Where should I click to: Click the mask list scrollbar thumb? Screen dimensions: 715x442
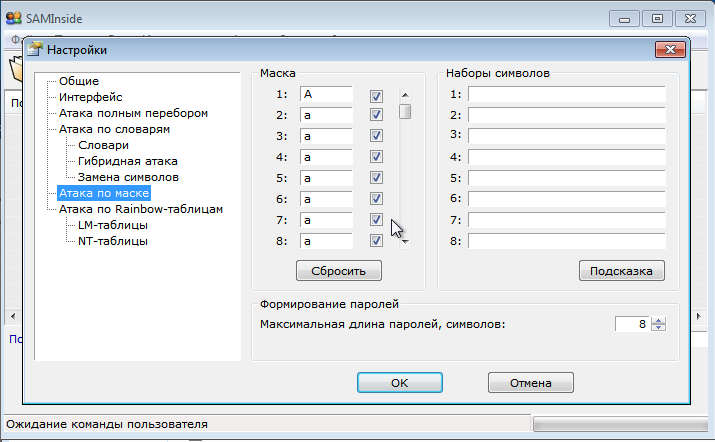pos(405,112)
